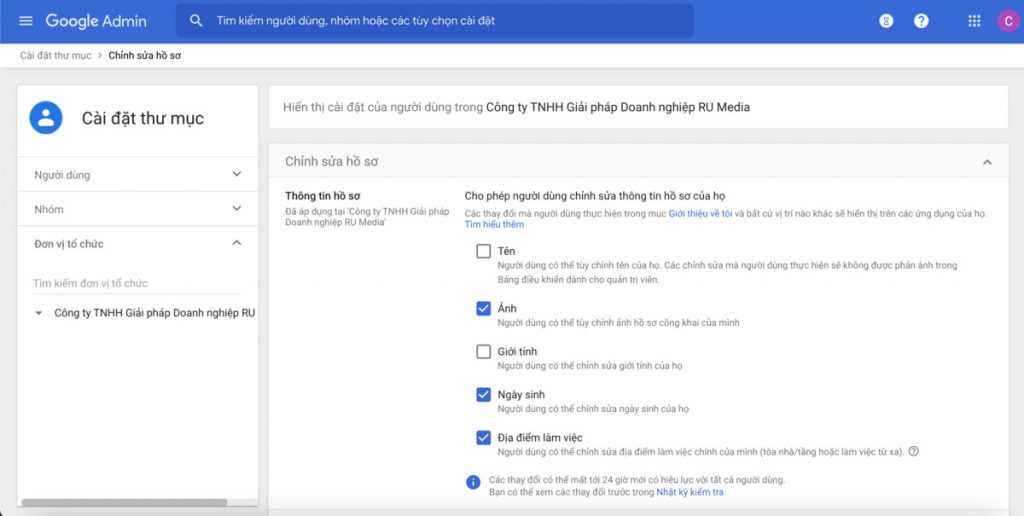1024x516 pixels.
Task: Open the Giới thiệu về tôi link
Action: (700, 214)
